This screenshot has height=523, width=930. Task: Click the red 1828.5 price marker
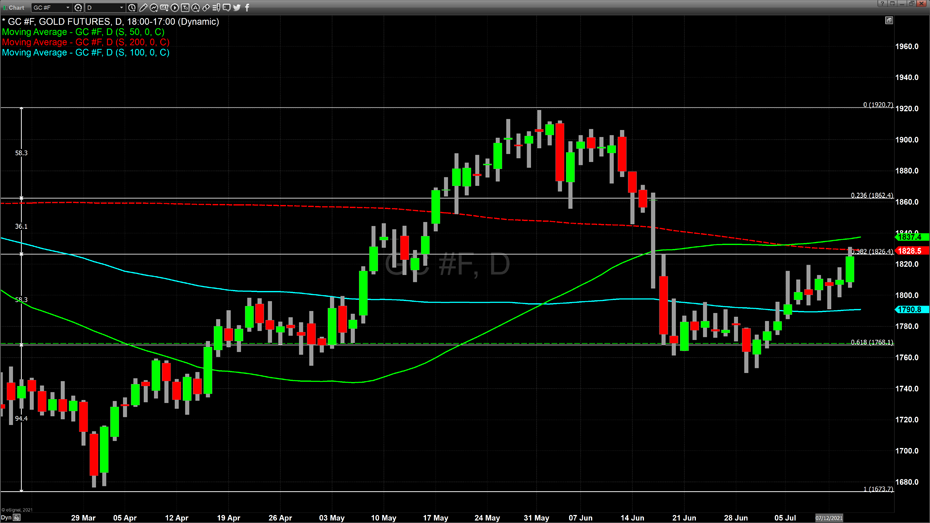click(909, 251)
